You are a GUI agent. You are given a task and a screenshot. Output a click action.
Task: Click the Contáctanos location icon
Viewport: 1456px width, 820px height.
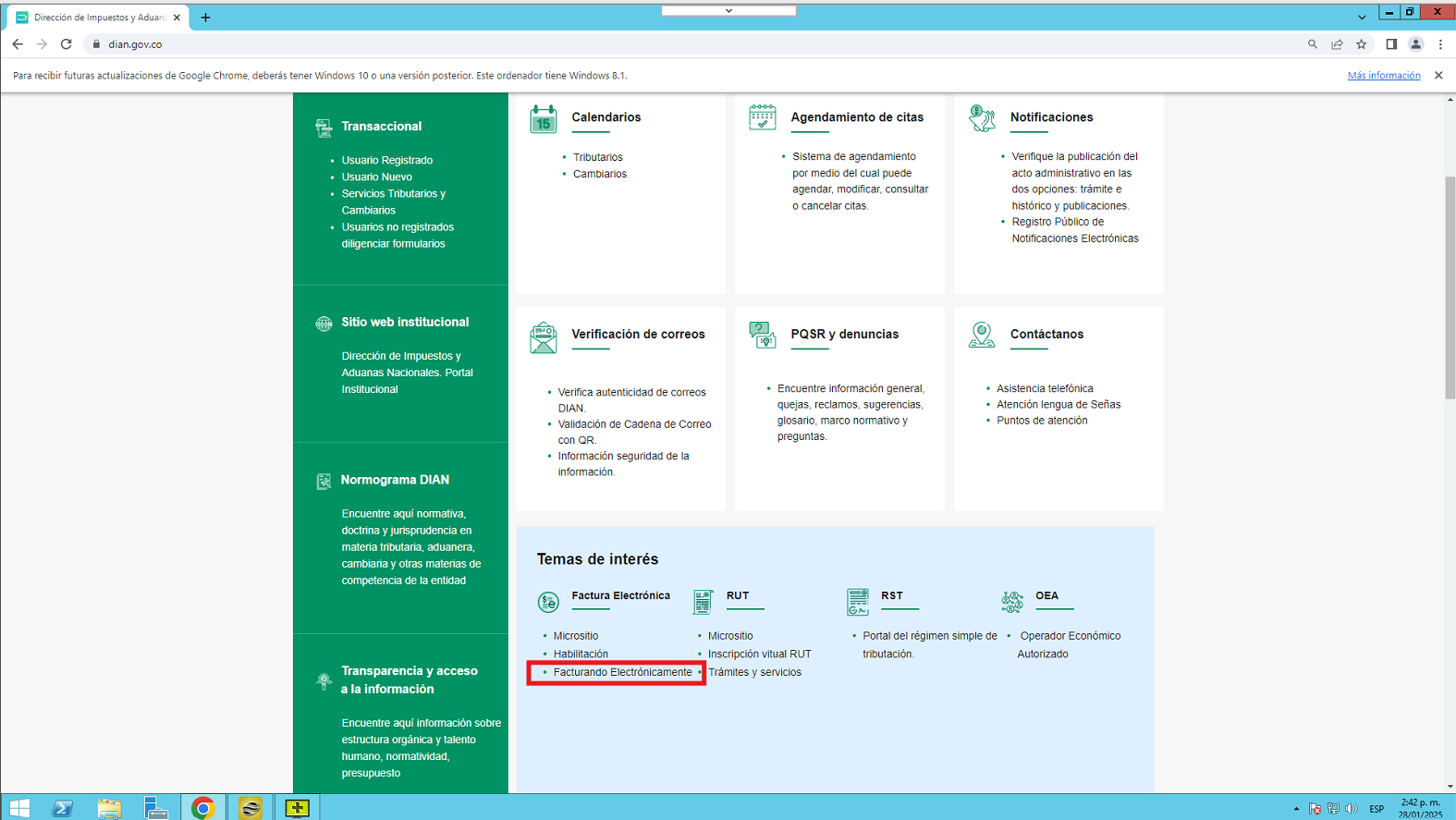point(982,335)
